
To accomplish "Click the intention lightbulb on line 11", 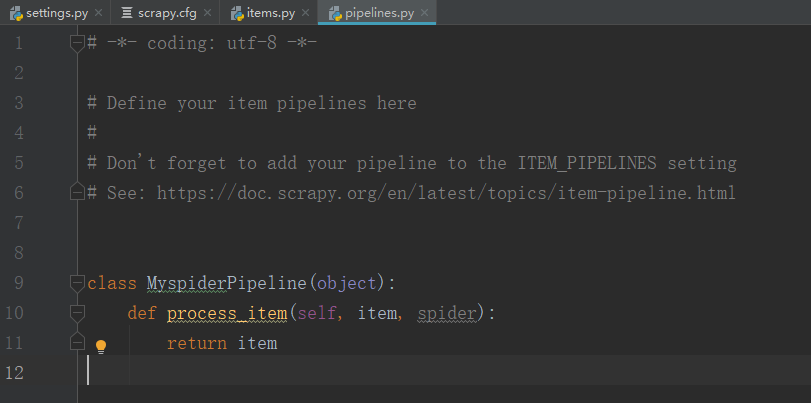I will coord(100,346).
